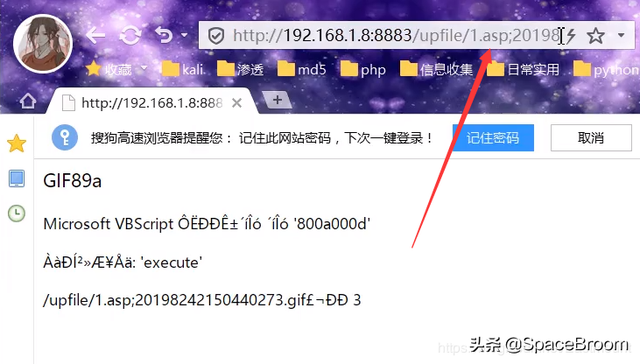
Task: Click the '800a000d' error line
Action: point(207,224)
